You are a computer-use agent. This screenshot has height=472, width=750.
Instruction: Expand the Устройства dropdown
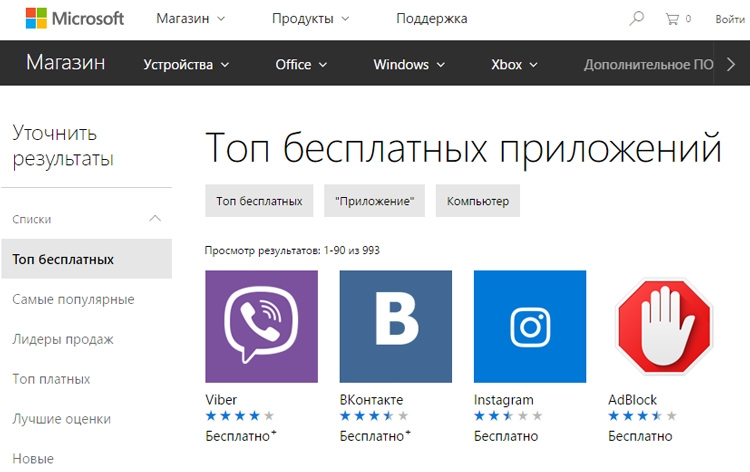(x=186, y=65)
